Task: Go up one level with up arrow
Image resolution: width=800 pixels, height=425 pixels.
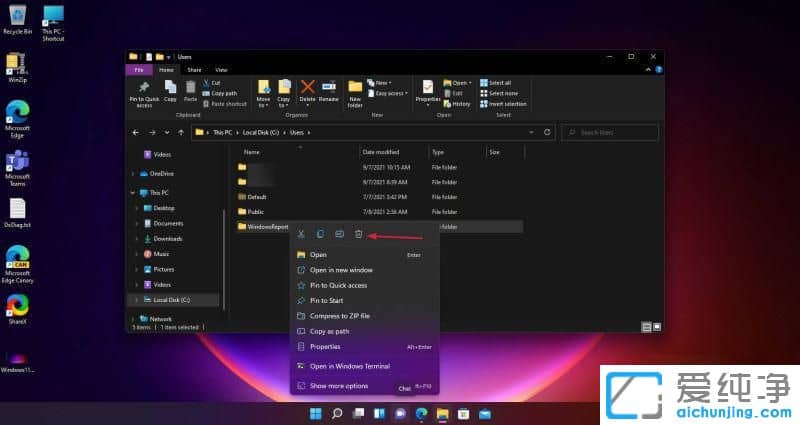Action: (x=181, y=133)
